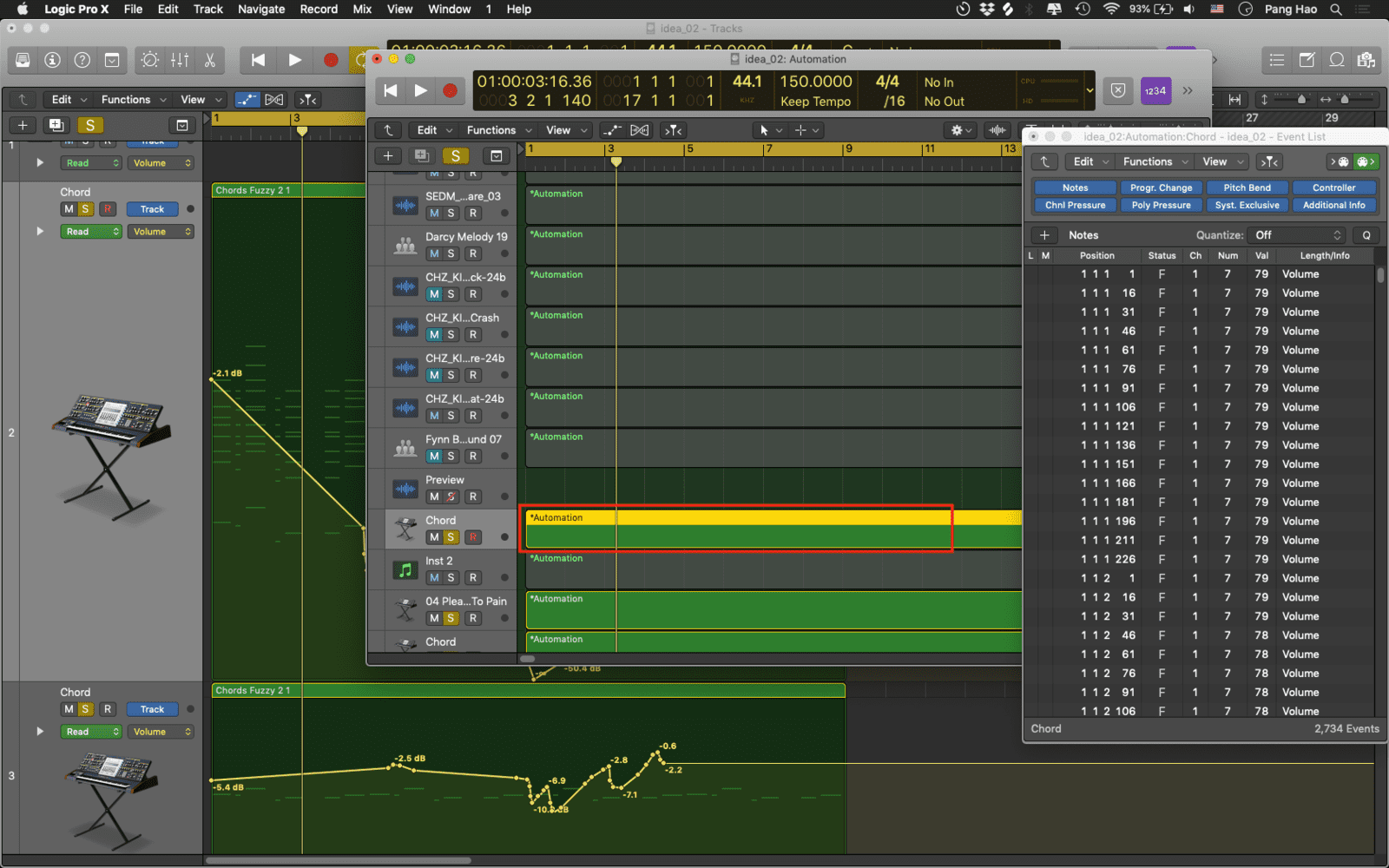The image size is (1389, 868).
Task: Click Play in Automation window transport
Action: (x=420, y=90)
